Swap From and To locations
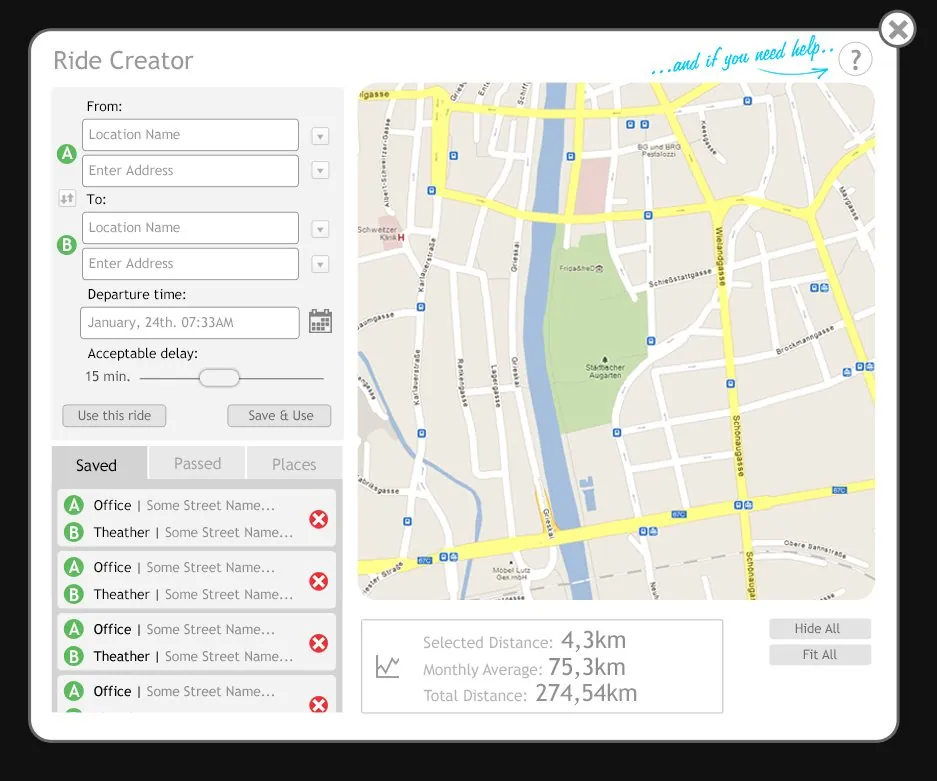 click(x=67, y=198)
